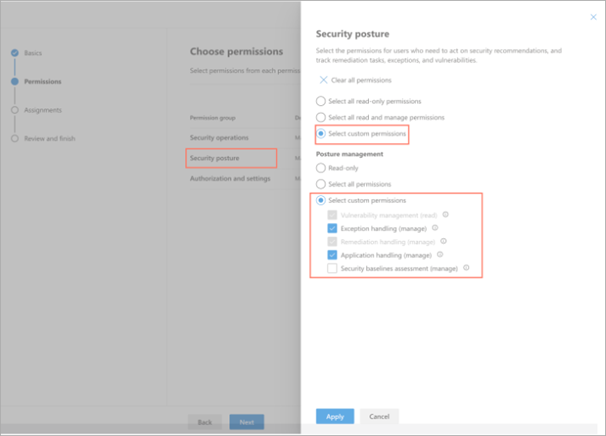This screenshot has height=436, width=606.
Task: Open the Authorization and settings permission group
Action: [x=232, y=179]
